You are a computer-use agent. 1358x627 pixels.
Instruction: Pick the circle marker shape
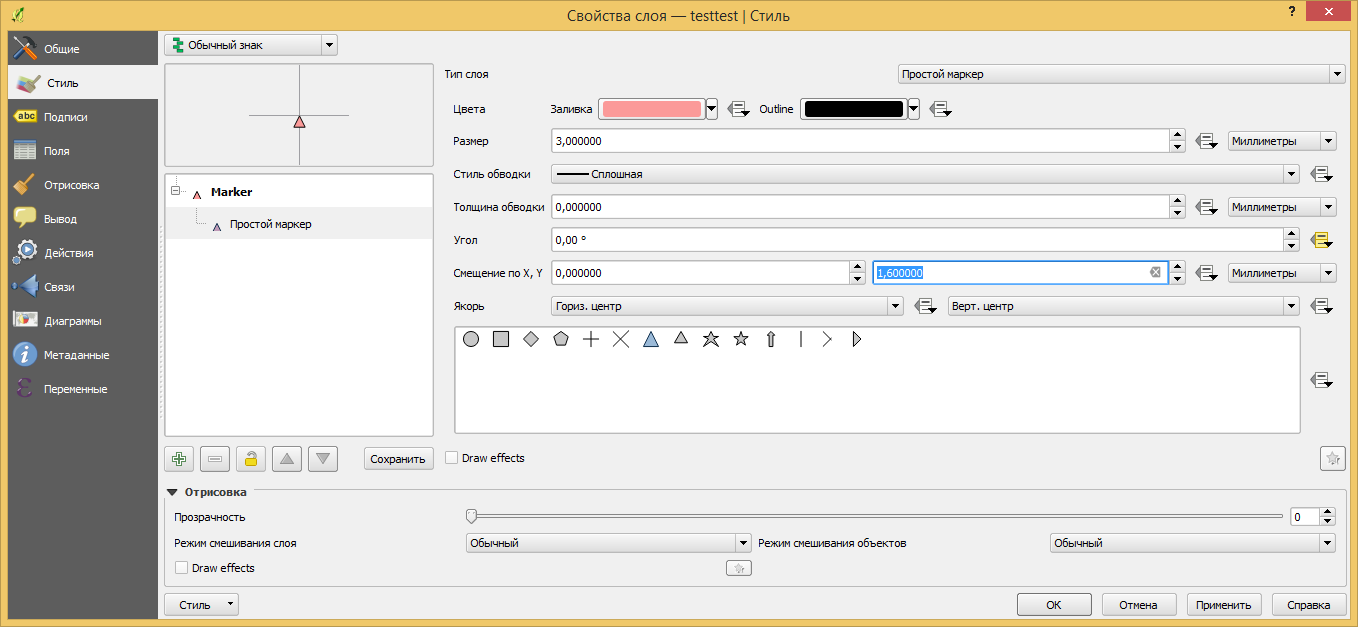coord(471,340)
